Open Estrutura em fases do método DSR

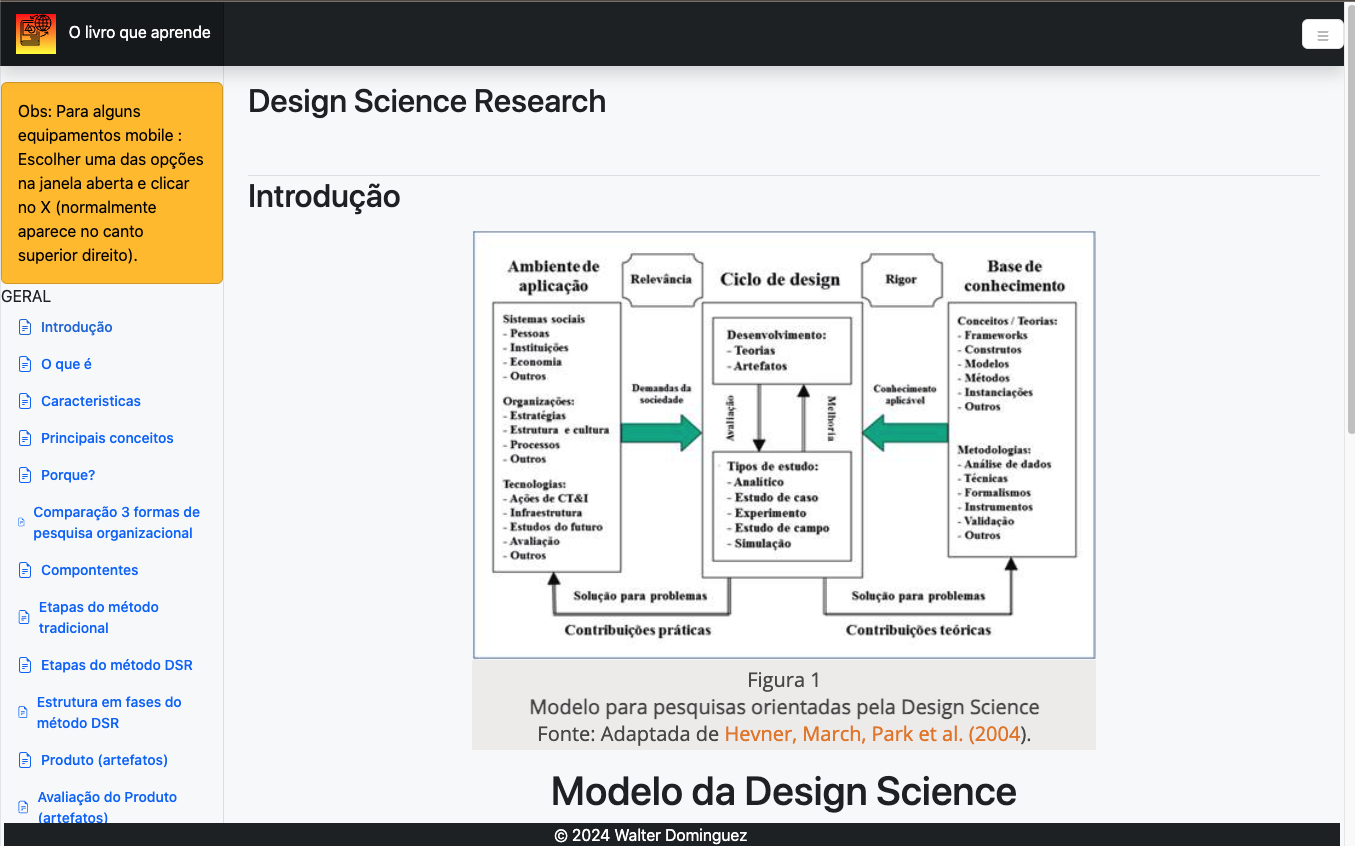tap(109, 713)
